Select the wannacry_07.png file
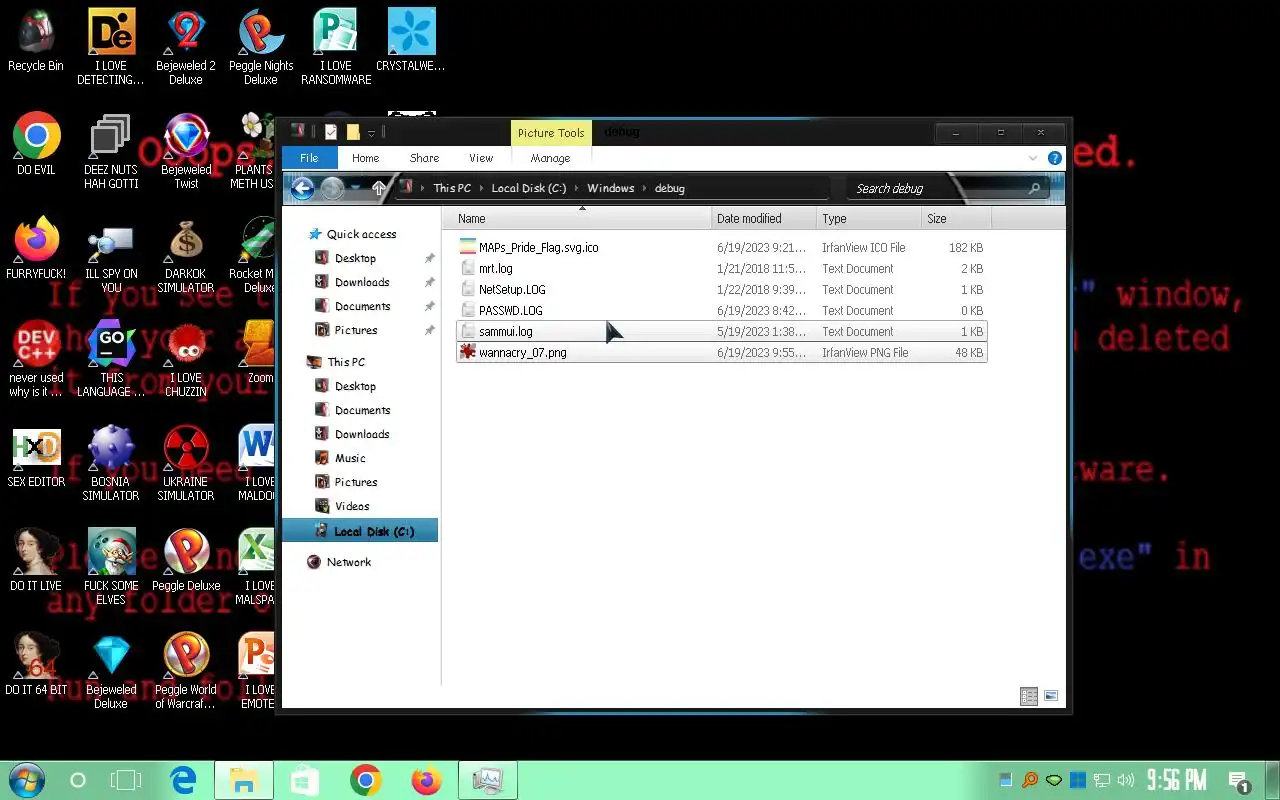This screenshot has width=1280, height=800. [721, 352]
